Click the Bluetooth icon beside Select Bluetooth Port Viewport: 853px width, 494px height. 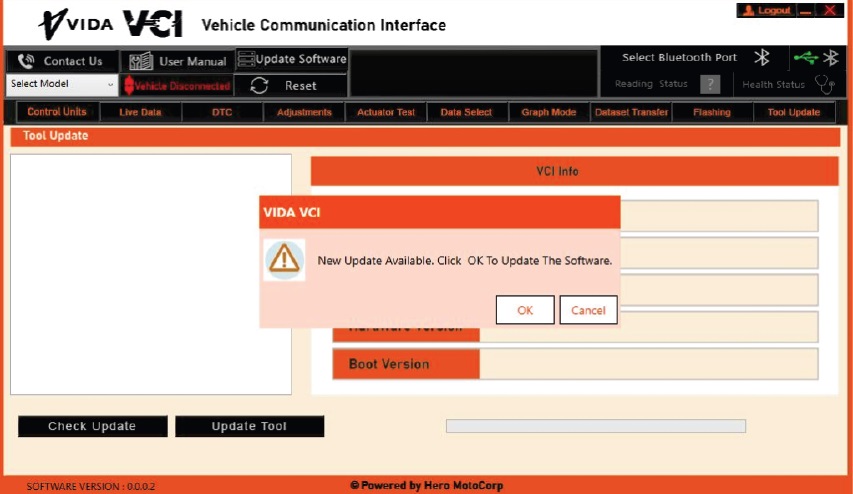coord(761,57)
